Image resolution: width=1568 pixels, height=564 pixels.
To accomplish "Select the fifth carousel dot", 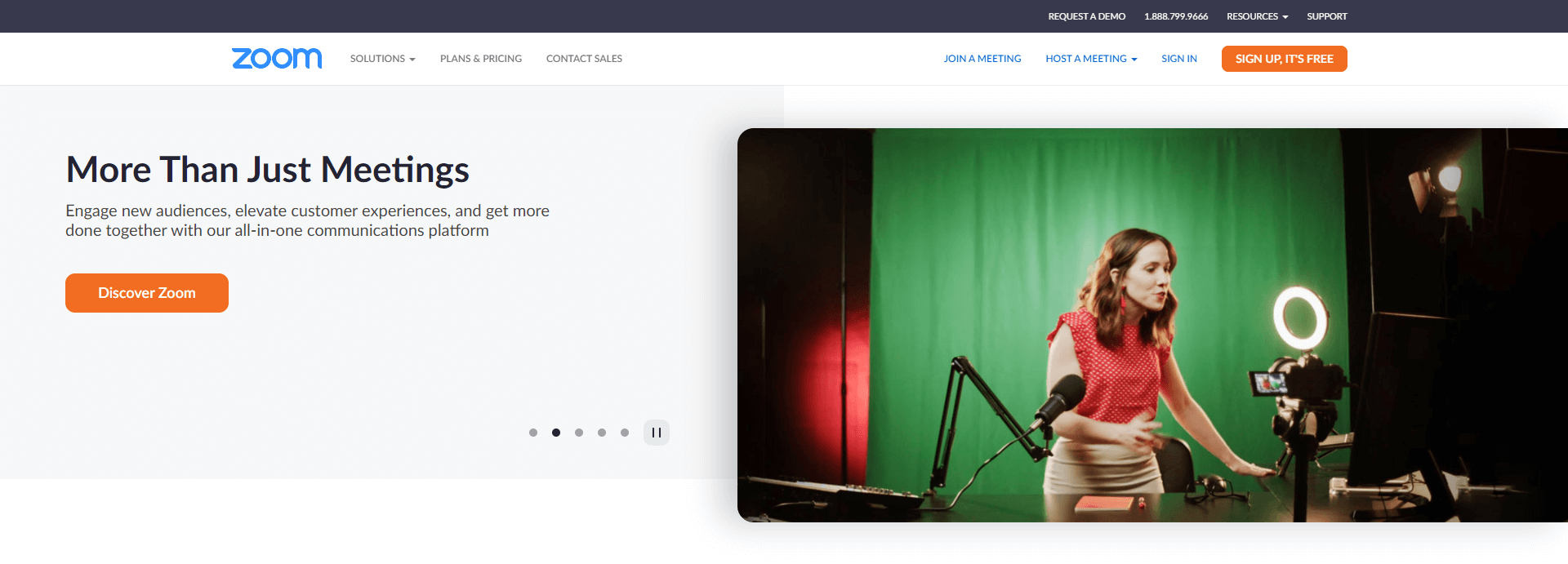I will point(625,433).
